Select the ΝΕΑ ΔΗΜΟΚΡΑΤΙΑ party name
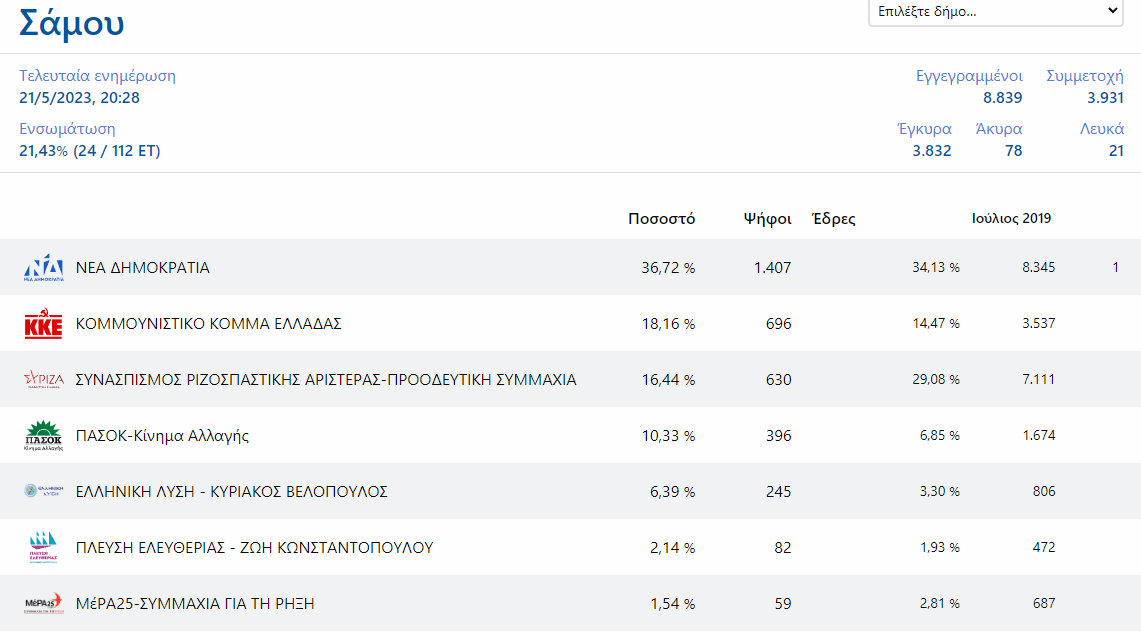 pyautogui.click(x=143, y=268)
